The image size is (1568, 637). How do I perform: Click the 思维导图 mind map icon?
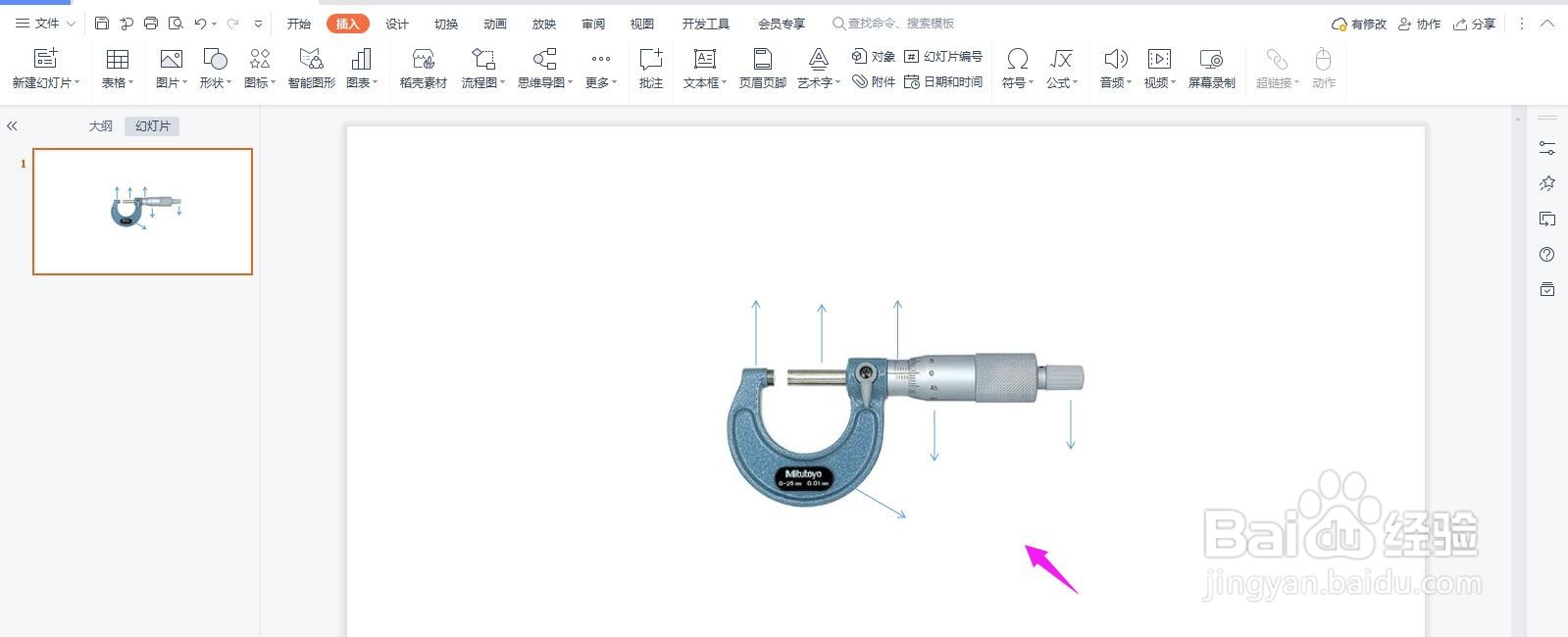pyautogui.click(x=544, y=59)
